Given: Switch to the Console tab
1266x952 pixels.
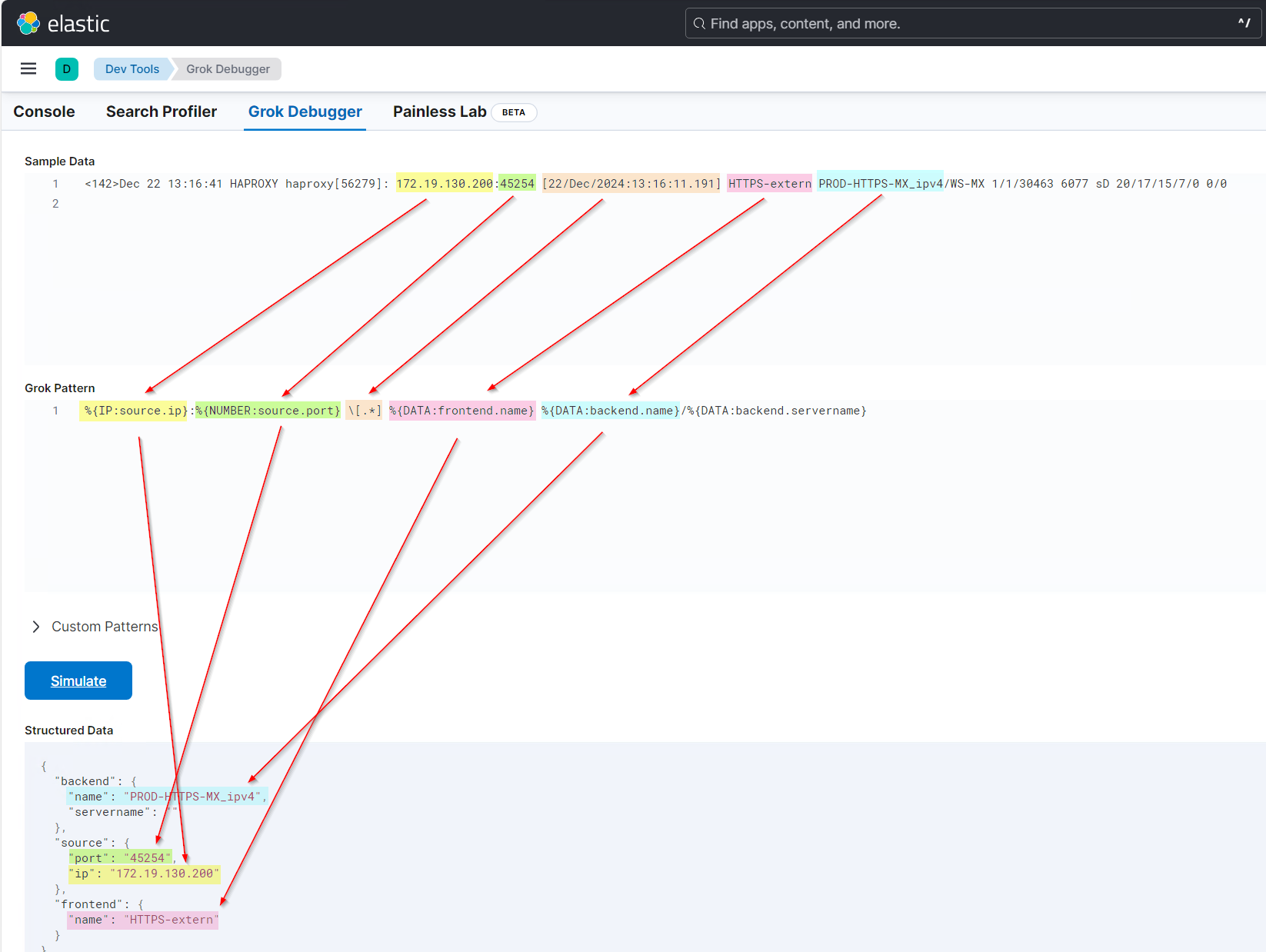Looking at the screenshot, I should pos(44,112).
